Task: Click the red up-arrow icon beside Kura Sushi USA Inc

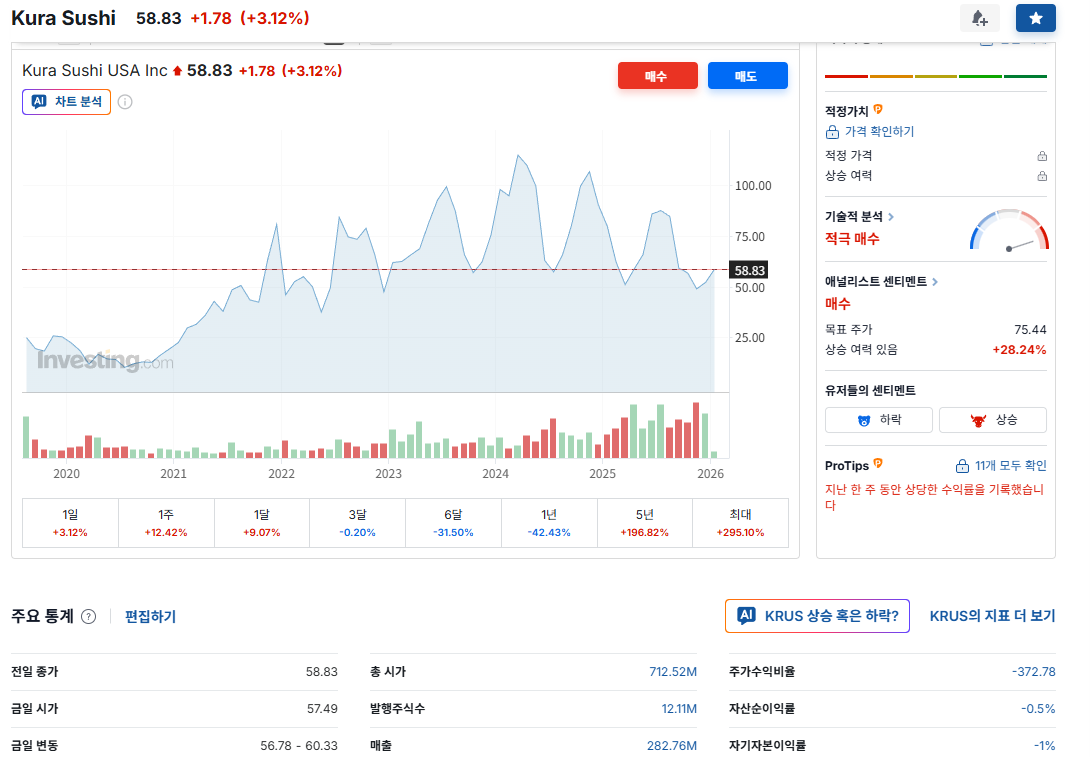Action: (177, 71)
